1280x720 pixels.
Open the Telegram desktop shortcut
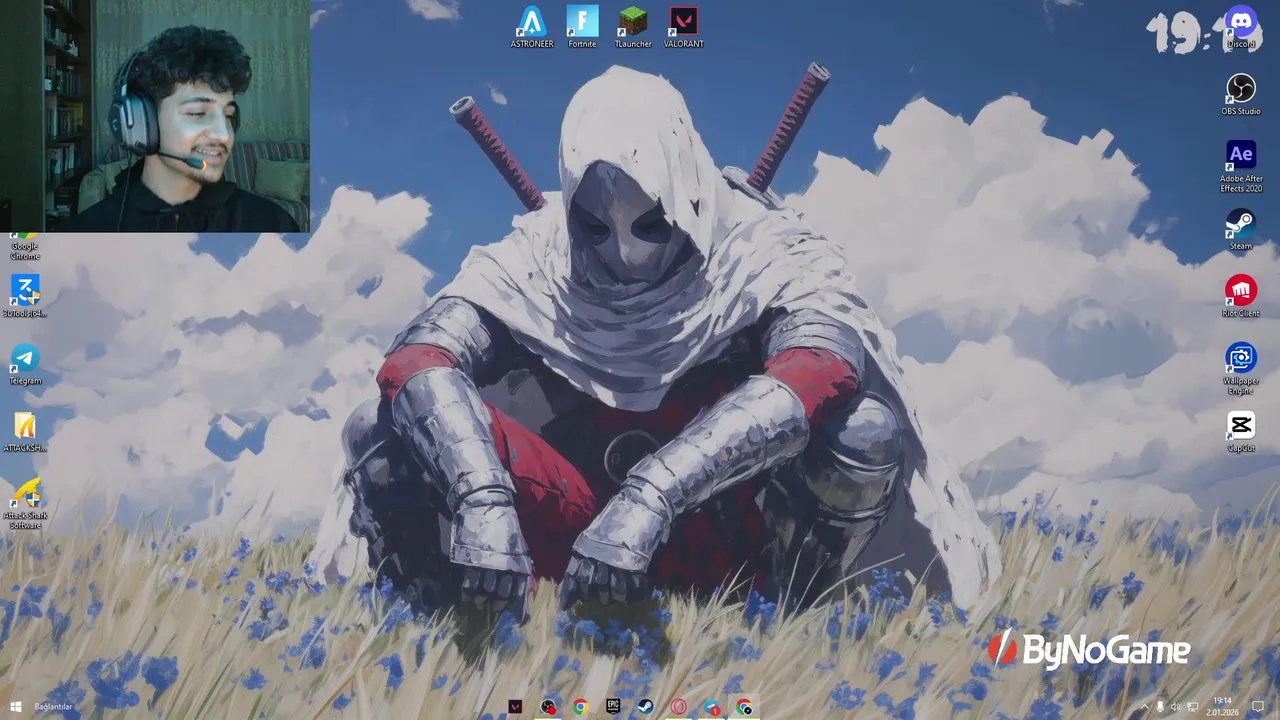click(25, 364)
